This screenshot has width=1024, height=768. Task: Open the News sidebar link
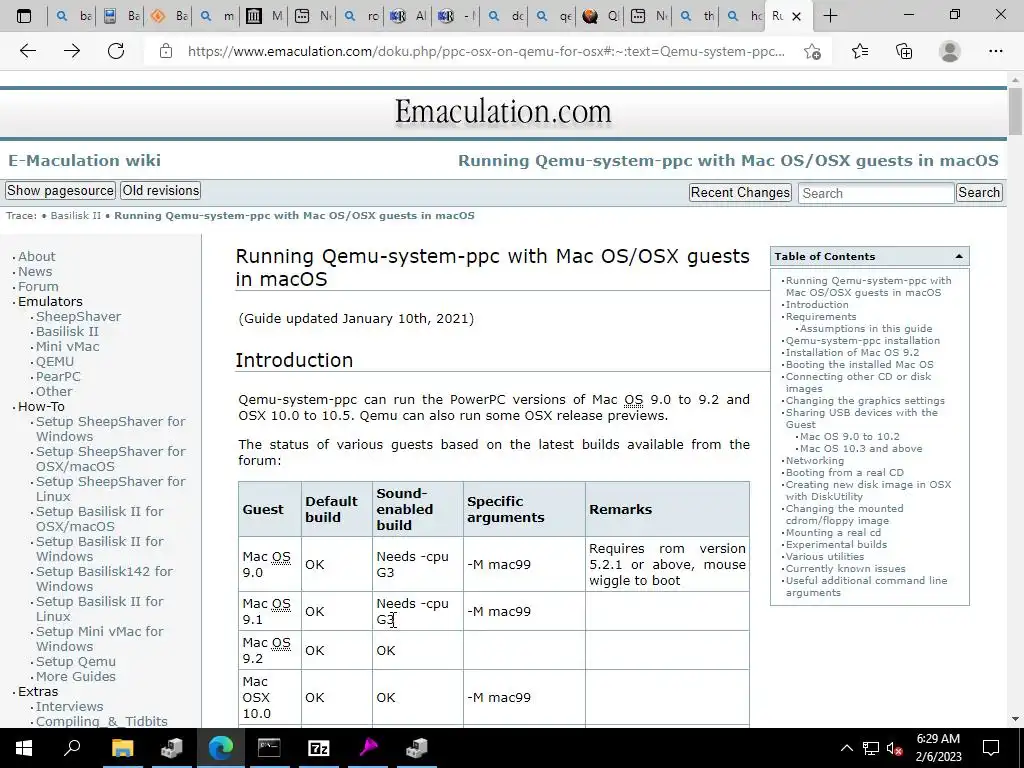pyautogui.click(x=35, y=272)
